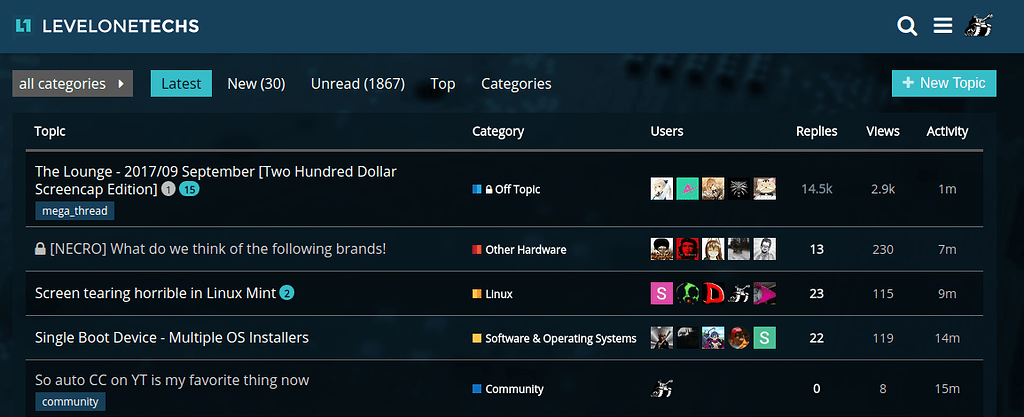Switch to the Latest tab
Image resolution: width=1024 pixels, height=417 pixels.
182,84
